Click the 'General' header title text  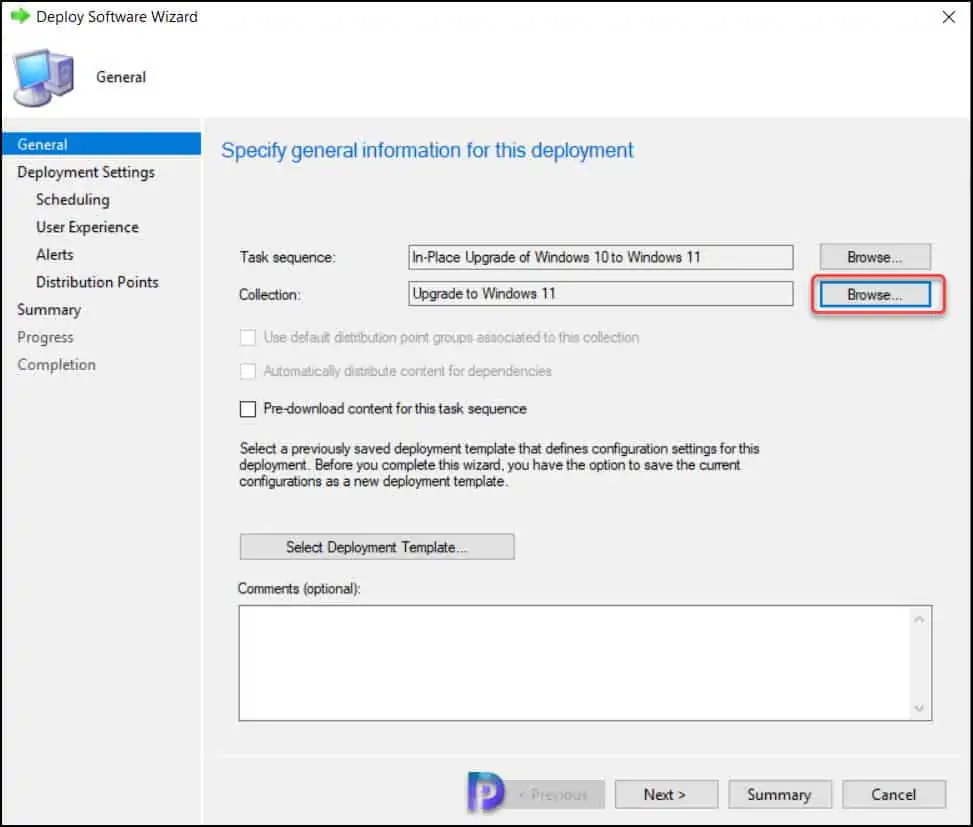coord(121,77)
